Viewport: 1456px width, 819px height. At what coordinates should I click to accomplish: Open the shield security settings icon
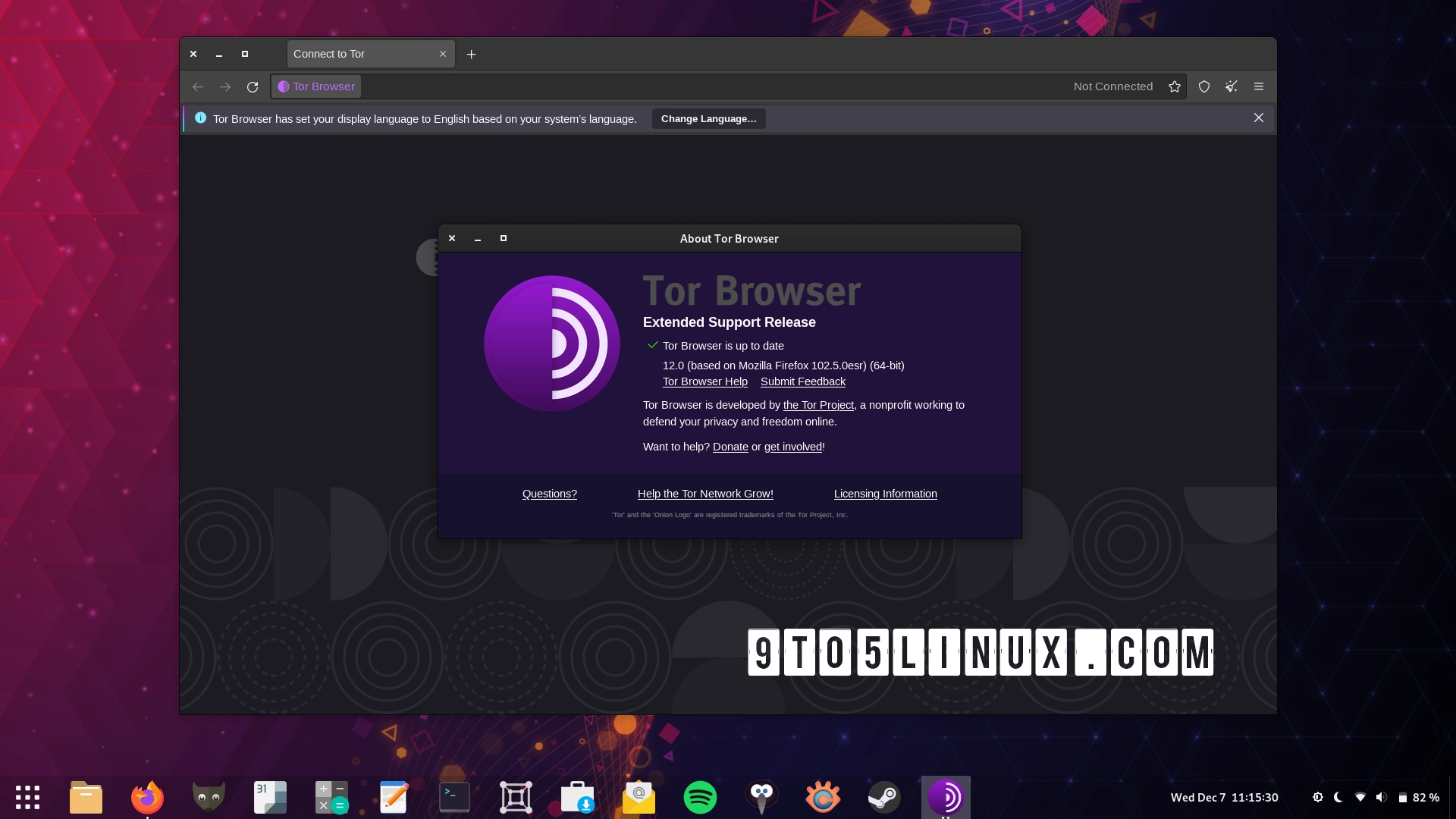1204,86
